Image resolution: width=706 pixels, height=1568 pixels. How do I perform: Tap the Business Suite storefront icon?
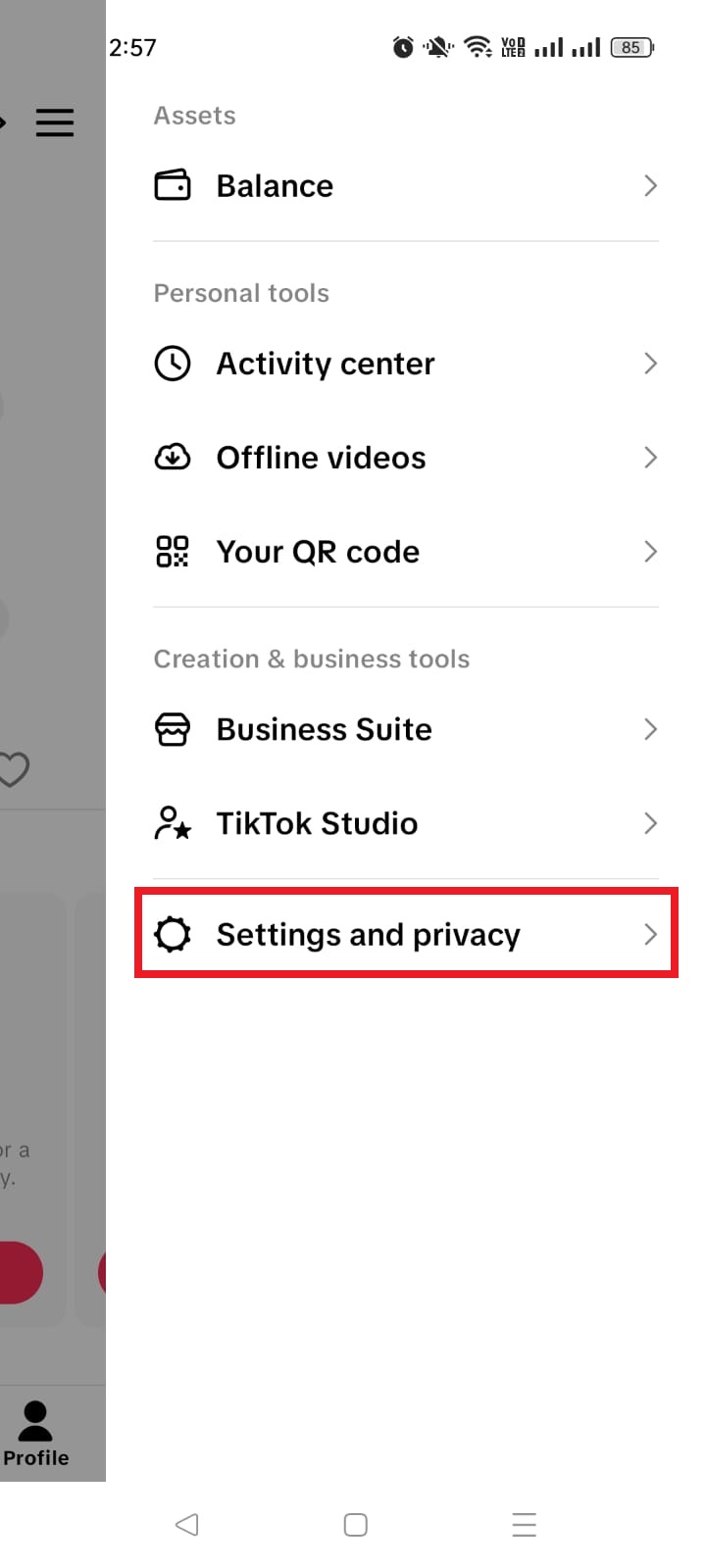click(173, 729)
